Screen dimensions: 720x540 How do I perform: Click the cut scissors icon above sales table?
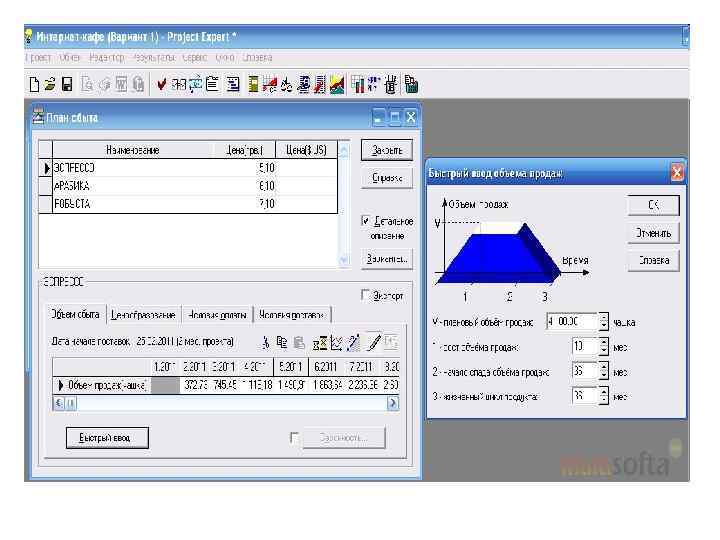[x=265, y=343]
